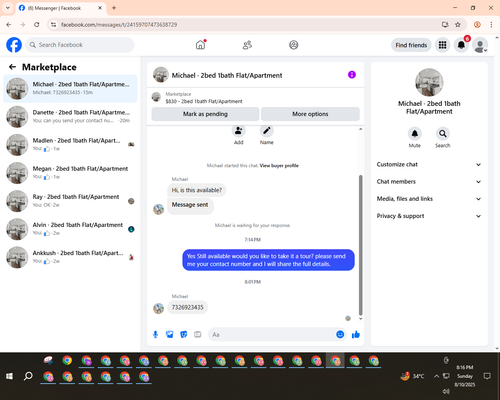
Task: Choose a sticker
Action: [x=184, y=334]
